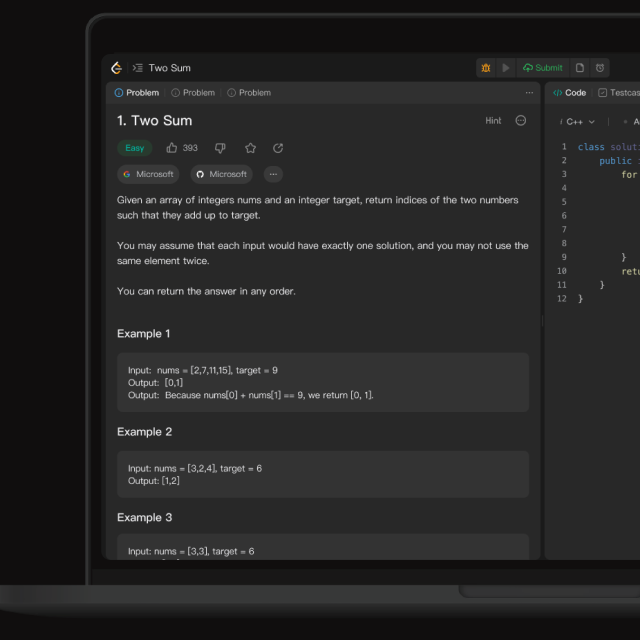Open problem panel more options menu
The width and height of the screenshot is (640, 640).
[x=529, y=93]
